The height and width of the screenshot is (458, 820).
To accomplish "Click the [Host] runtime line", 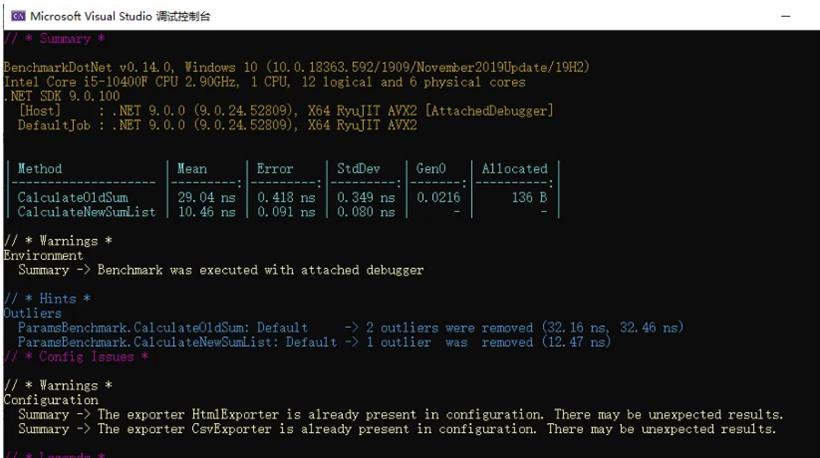I will 286,111.
